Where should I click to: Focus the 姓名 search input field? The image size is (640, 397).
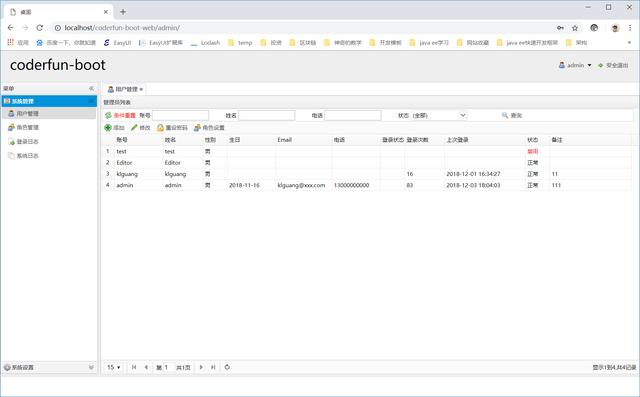(x=267, y=115)
